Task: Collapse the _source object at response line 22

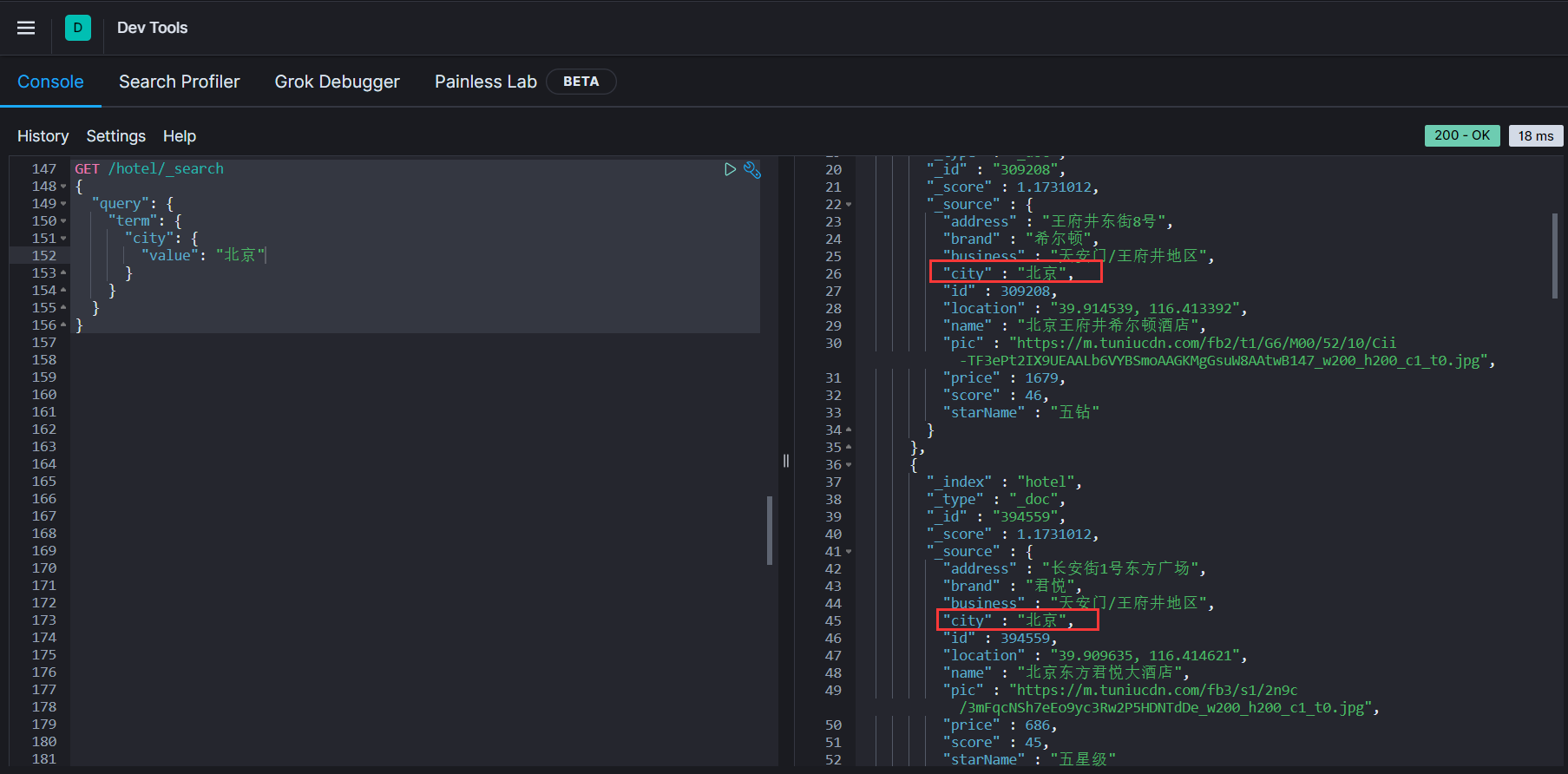Action: (849, 205)
